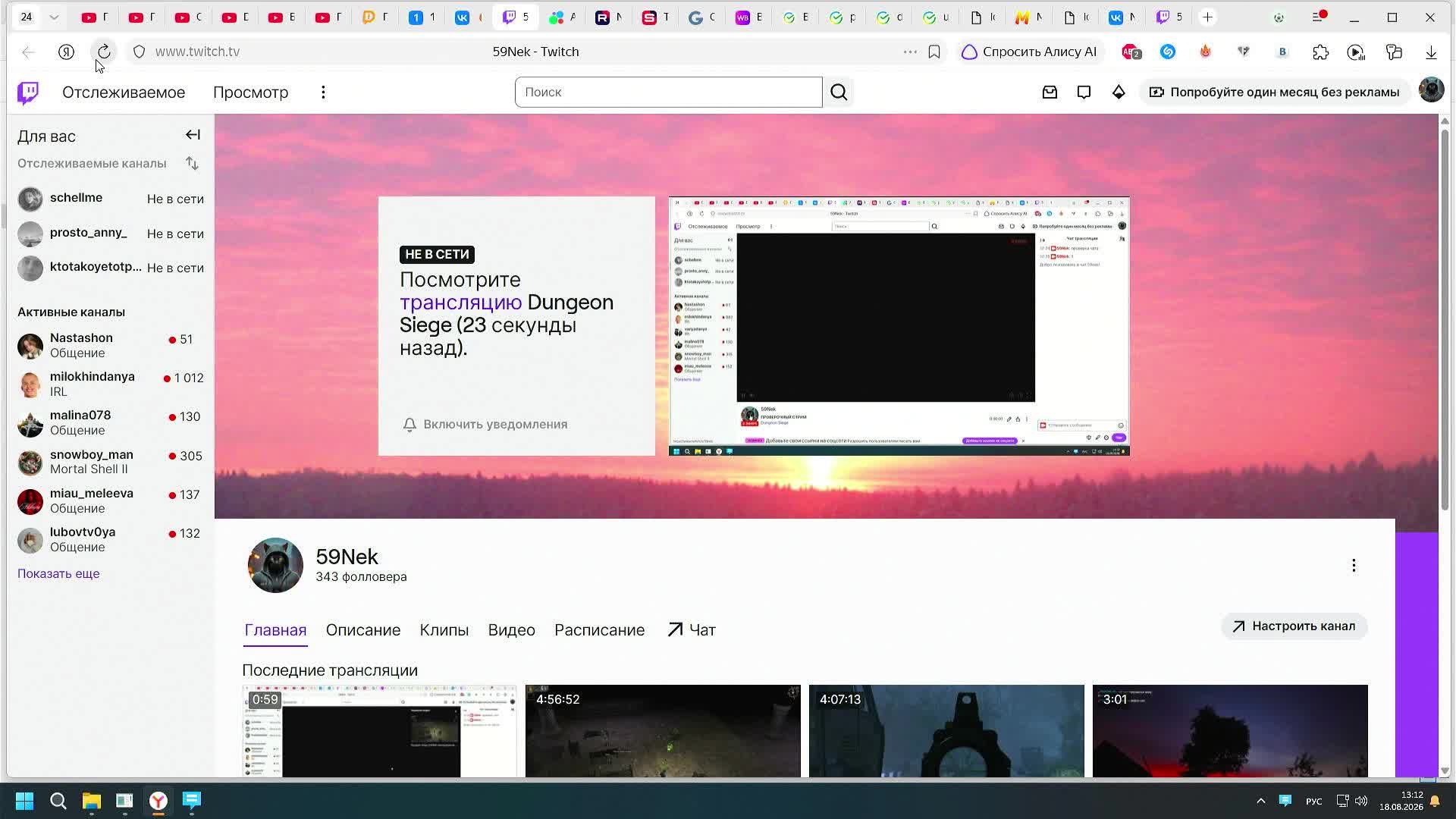This screenshot has width=1456, height=819.
Task: Open Windows taskbar search
Action: 58,801
